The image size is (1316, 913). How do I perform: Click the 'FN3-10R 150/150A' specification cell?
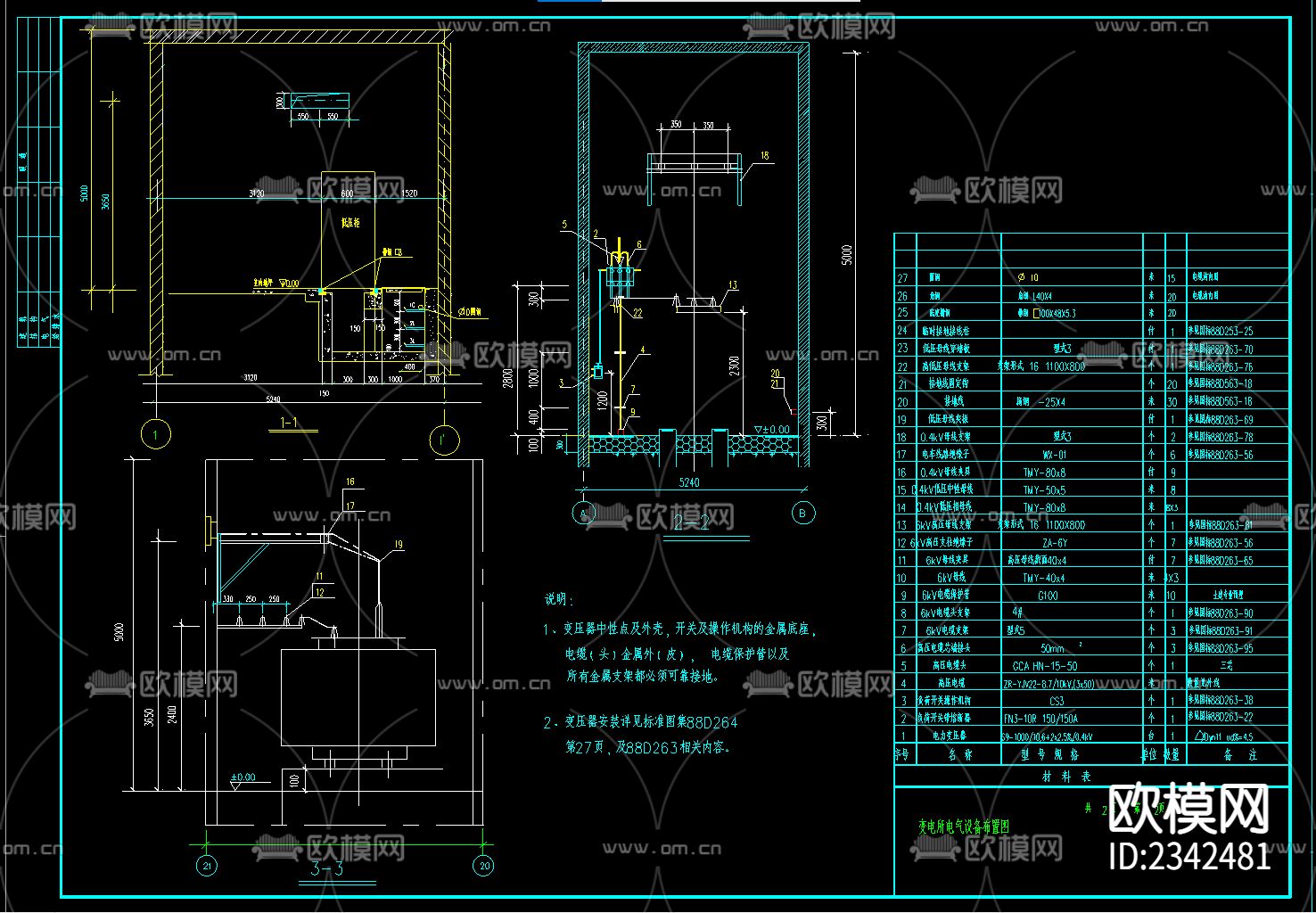(1040, 719)
